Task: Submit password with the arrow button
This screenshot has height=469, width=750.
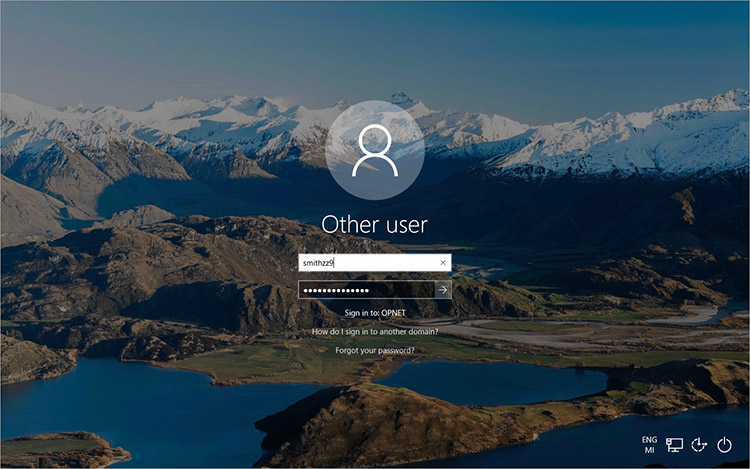Action: click(443, 290)
